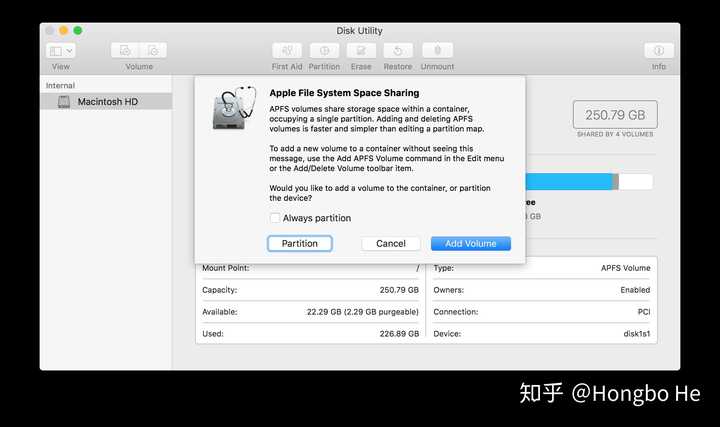Click the blue disk usage bar
The width and height of the screenshot is (720, 427).
coord(569,181)
